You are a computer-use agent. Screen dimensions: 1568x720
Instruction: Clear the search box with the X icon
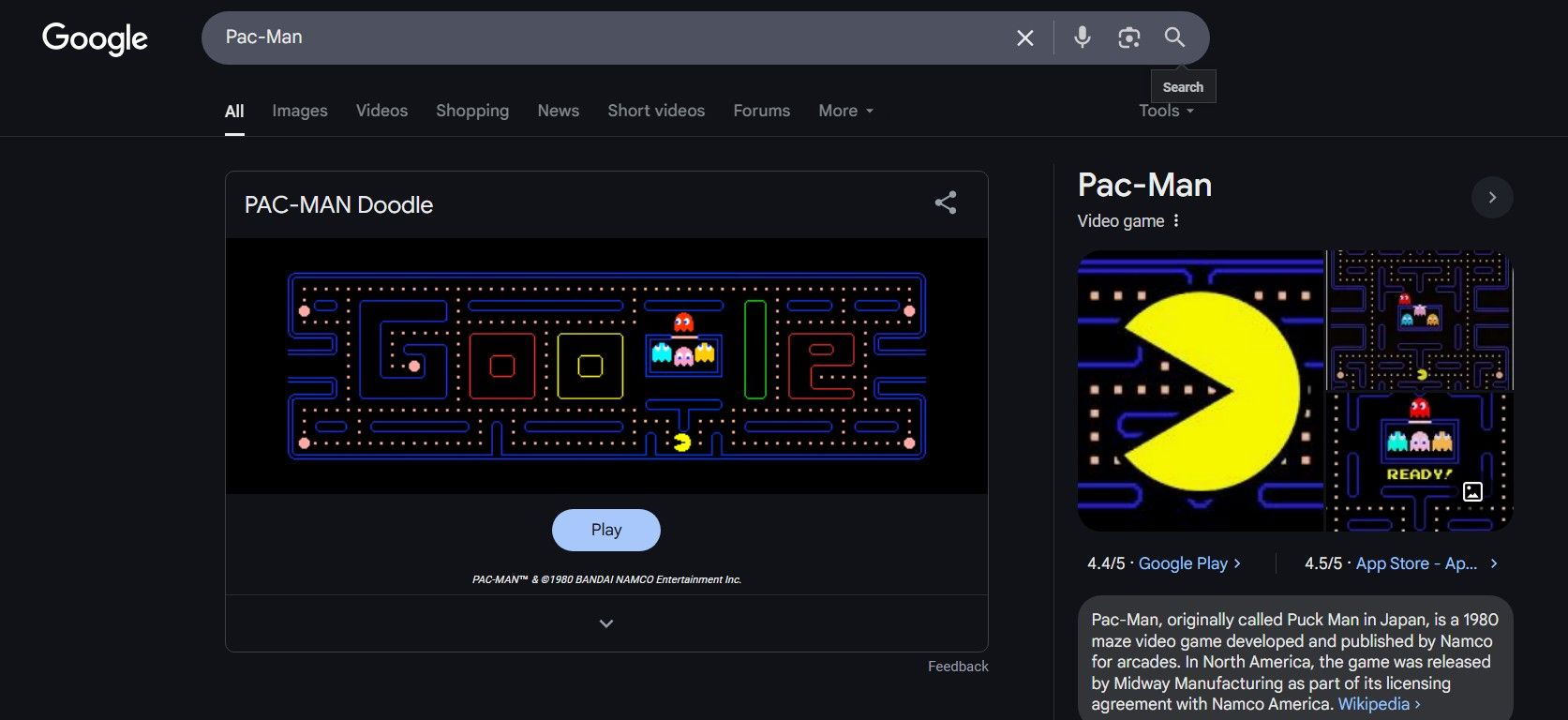click(x=1025, y=37)
